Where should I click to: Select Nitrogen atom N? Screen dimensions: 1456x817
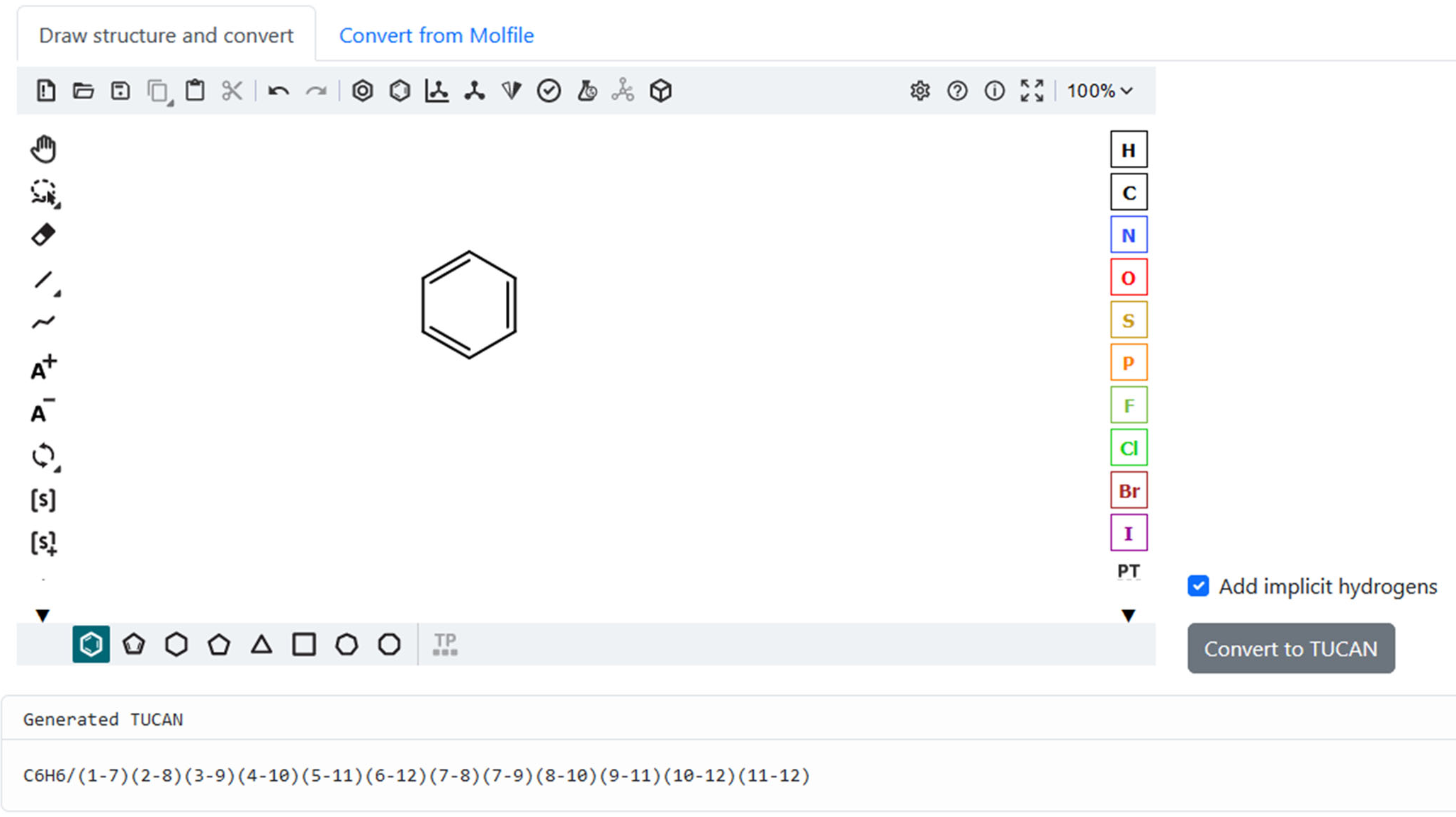[x=1129, y=235]
